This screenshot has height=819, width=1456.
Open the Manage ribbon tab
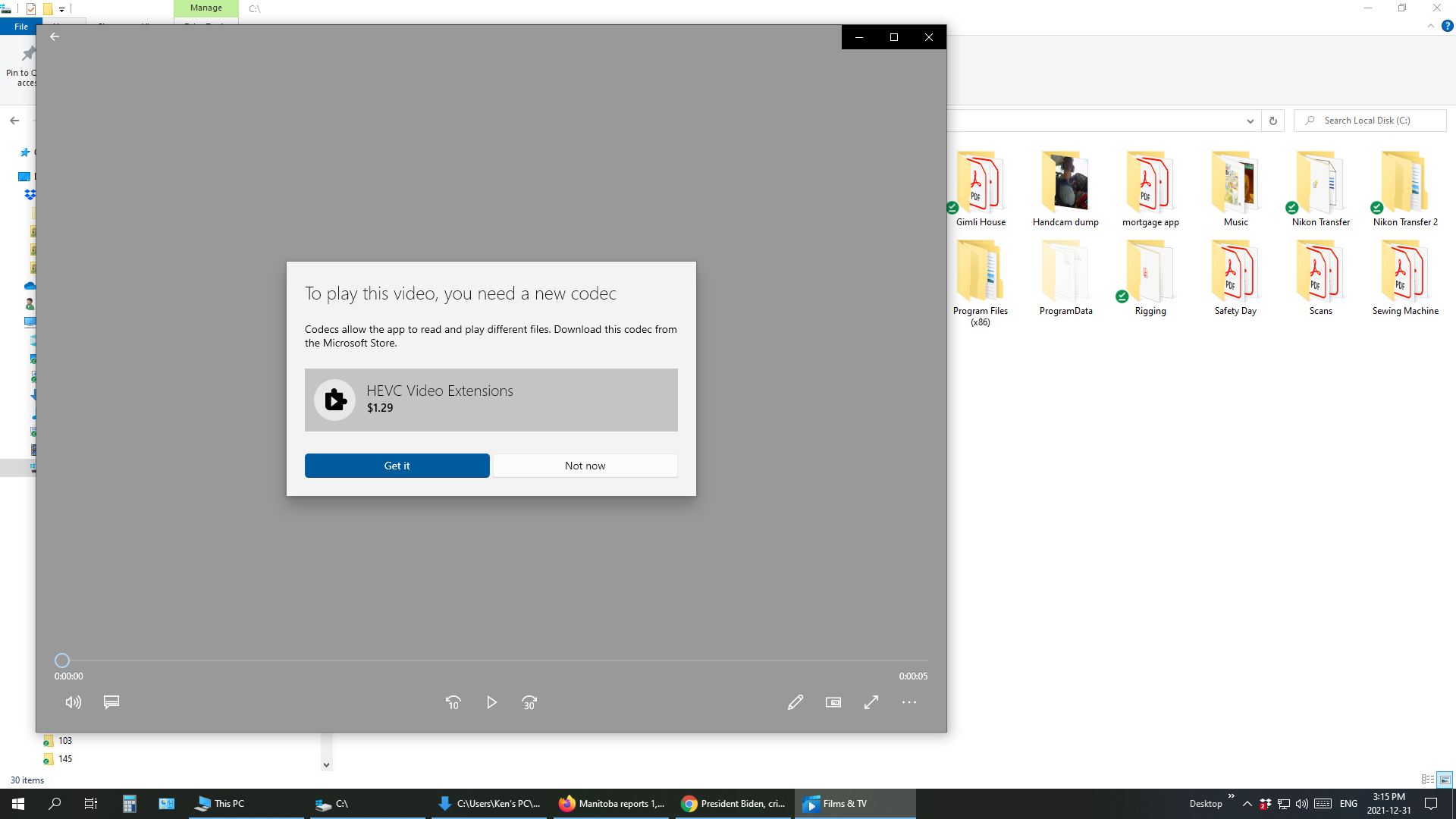point(206,8)
